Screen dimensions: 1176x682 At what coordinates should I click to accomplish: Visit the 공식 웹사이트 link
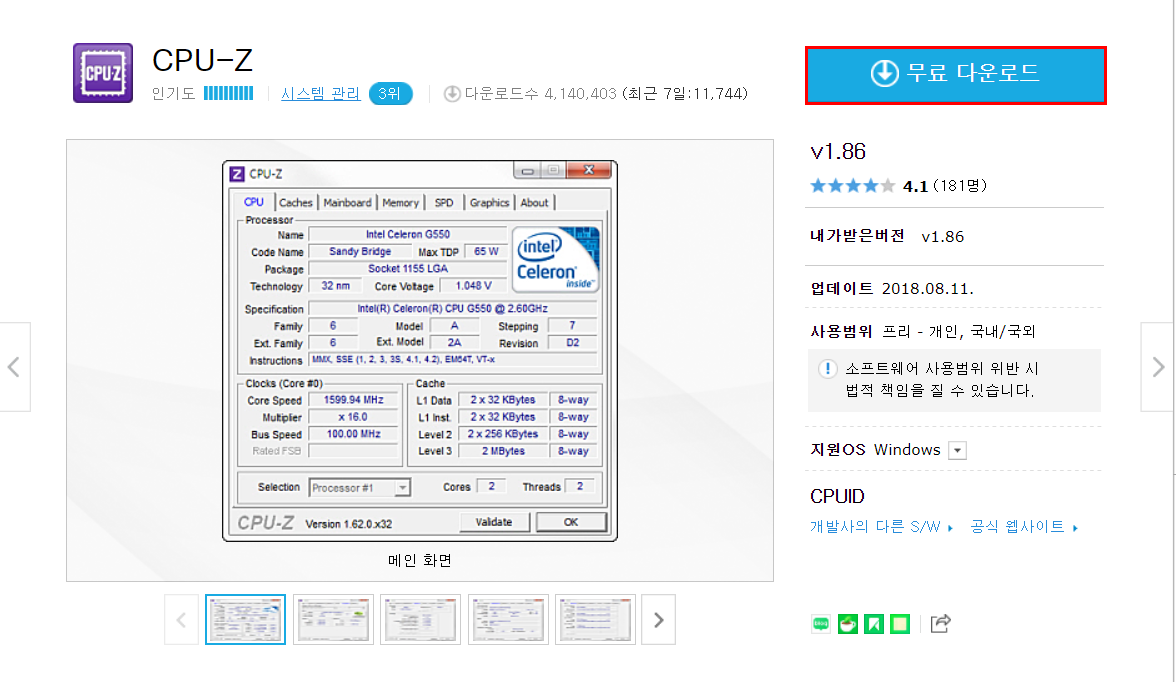click(x=1024, y=527)
